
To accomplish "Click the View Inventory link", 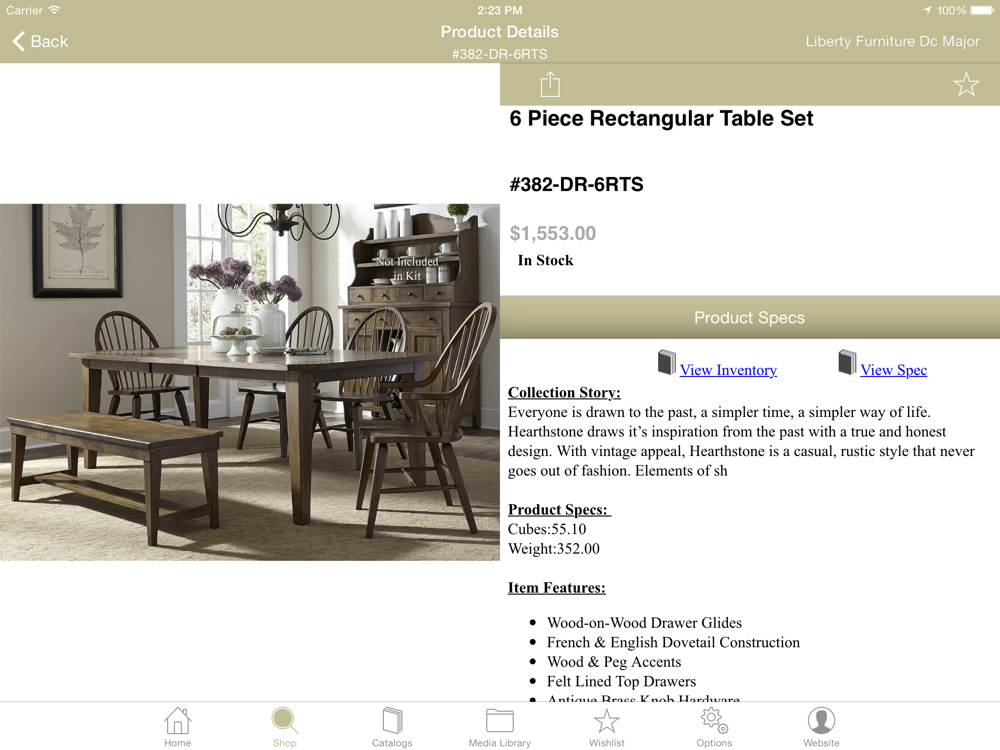I will (x=728, y=370).
